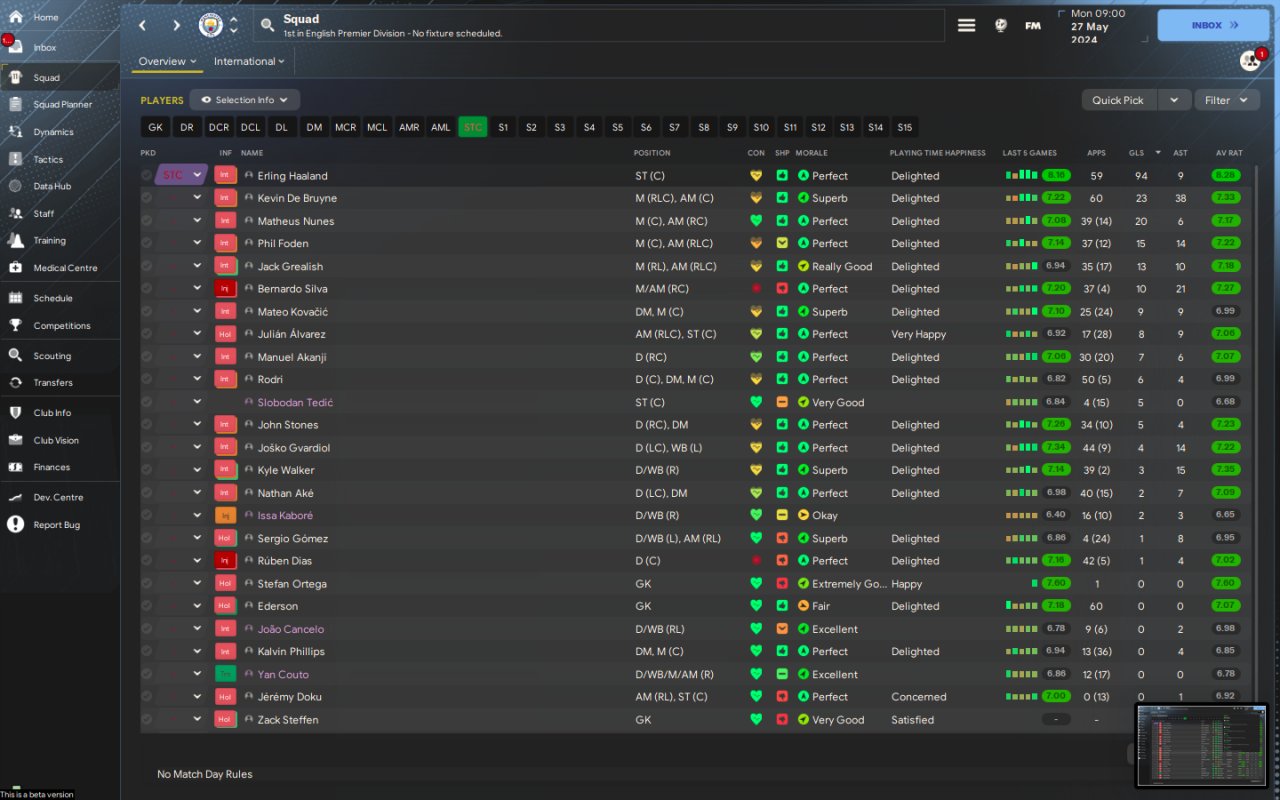Open the Club Vision icon
This screenshot has height=800, width=1280.
(x=15, y=440)
